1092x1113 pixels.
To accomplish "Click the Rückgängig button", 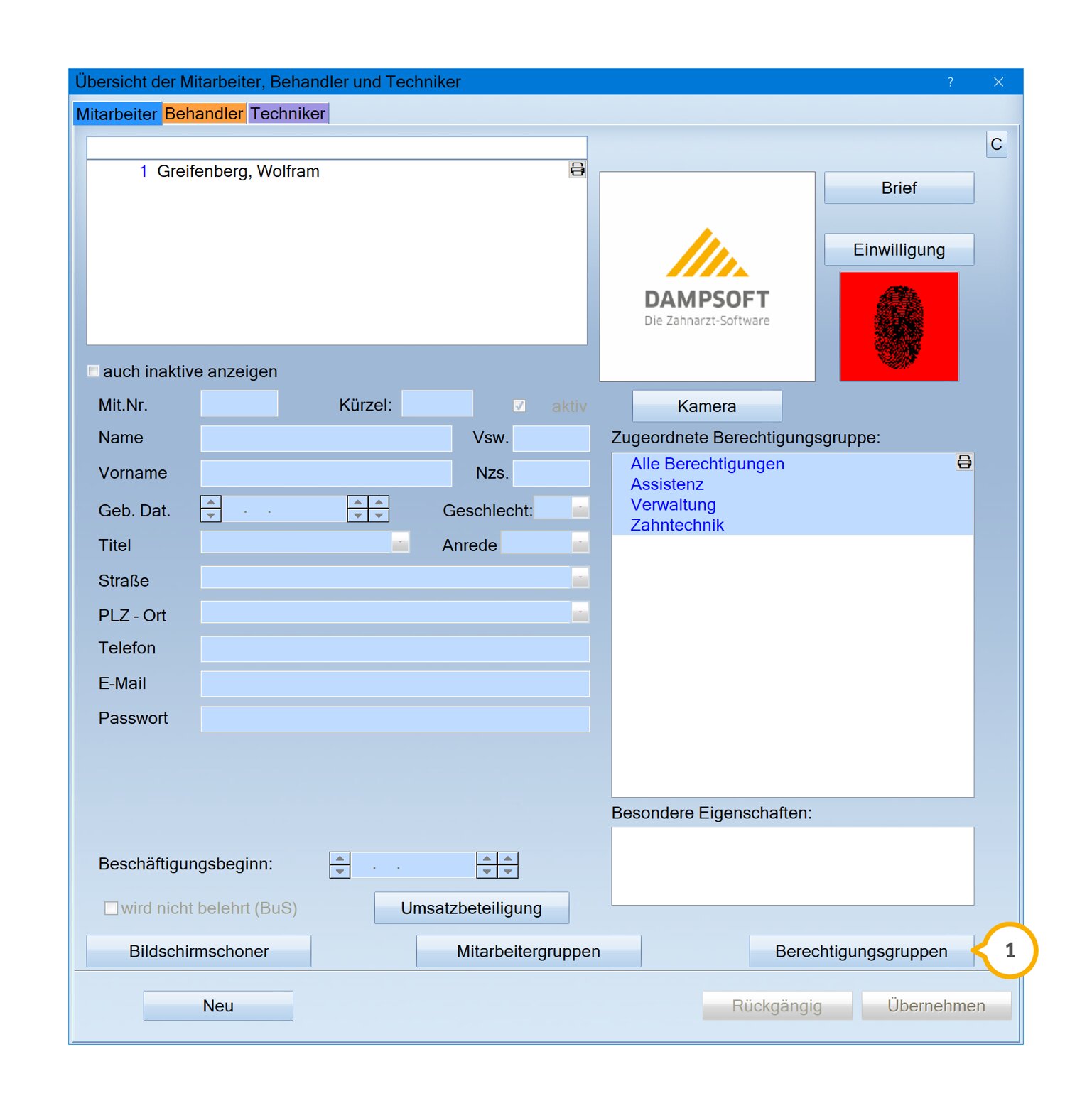I will [777, 1006].
